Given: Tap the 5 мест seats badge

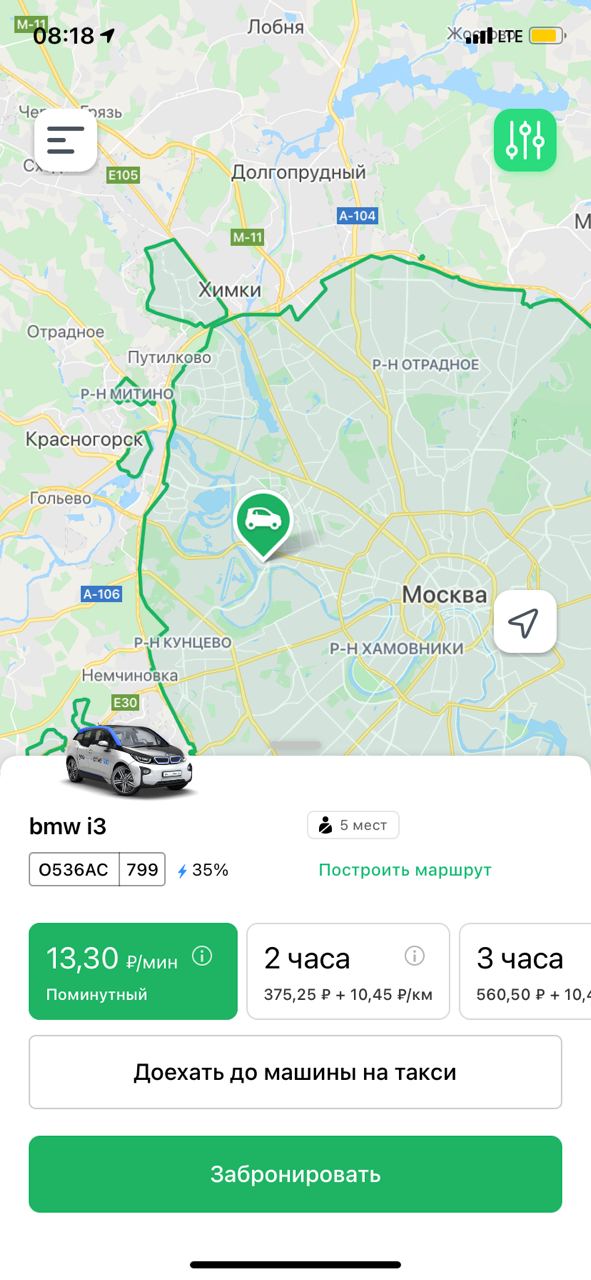Looking at the screenshot, I should [353, 825].
